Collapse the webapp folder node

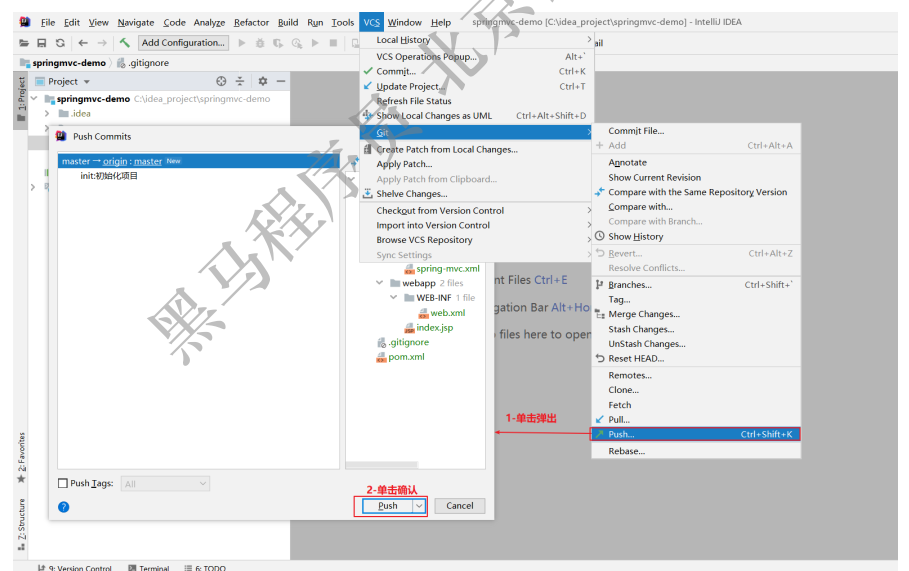(380, 283)
